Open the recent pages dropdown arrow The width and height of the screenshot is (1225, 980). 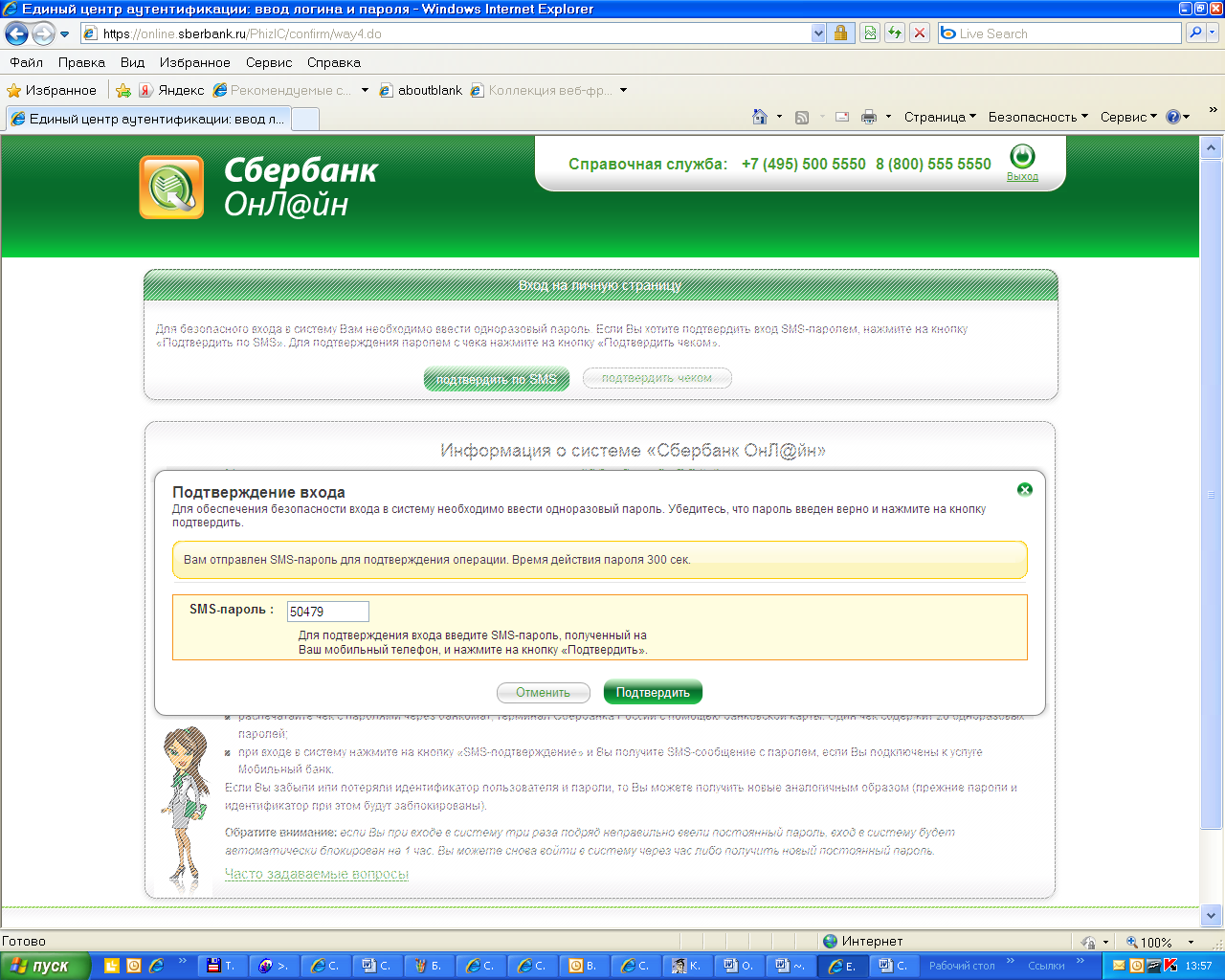coord(65,34)
